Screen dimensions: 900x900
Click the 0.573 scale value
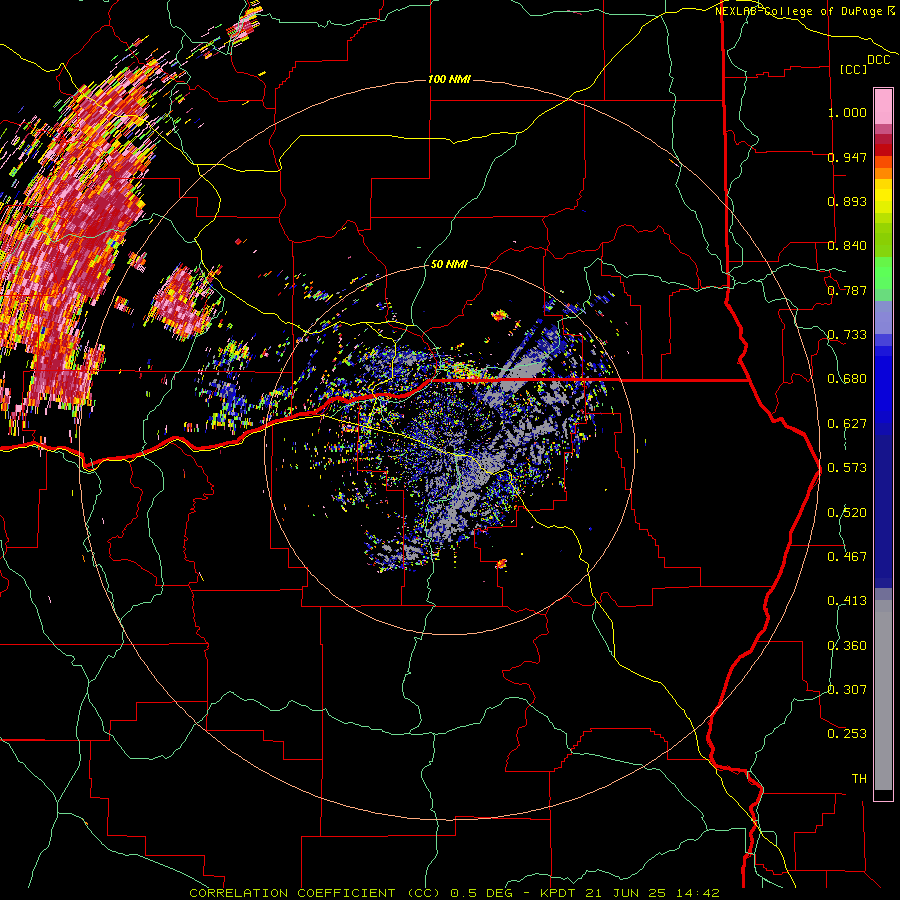847,468
